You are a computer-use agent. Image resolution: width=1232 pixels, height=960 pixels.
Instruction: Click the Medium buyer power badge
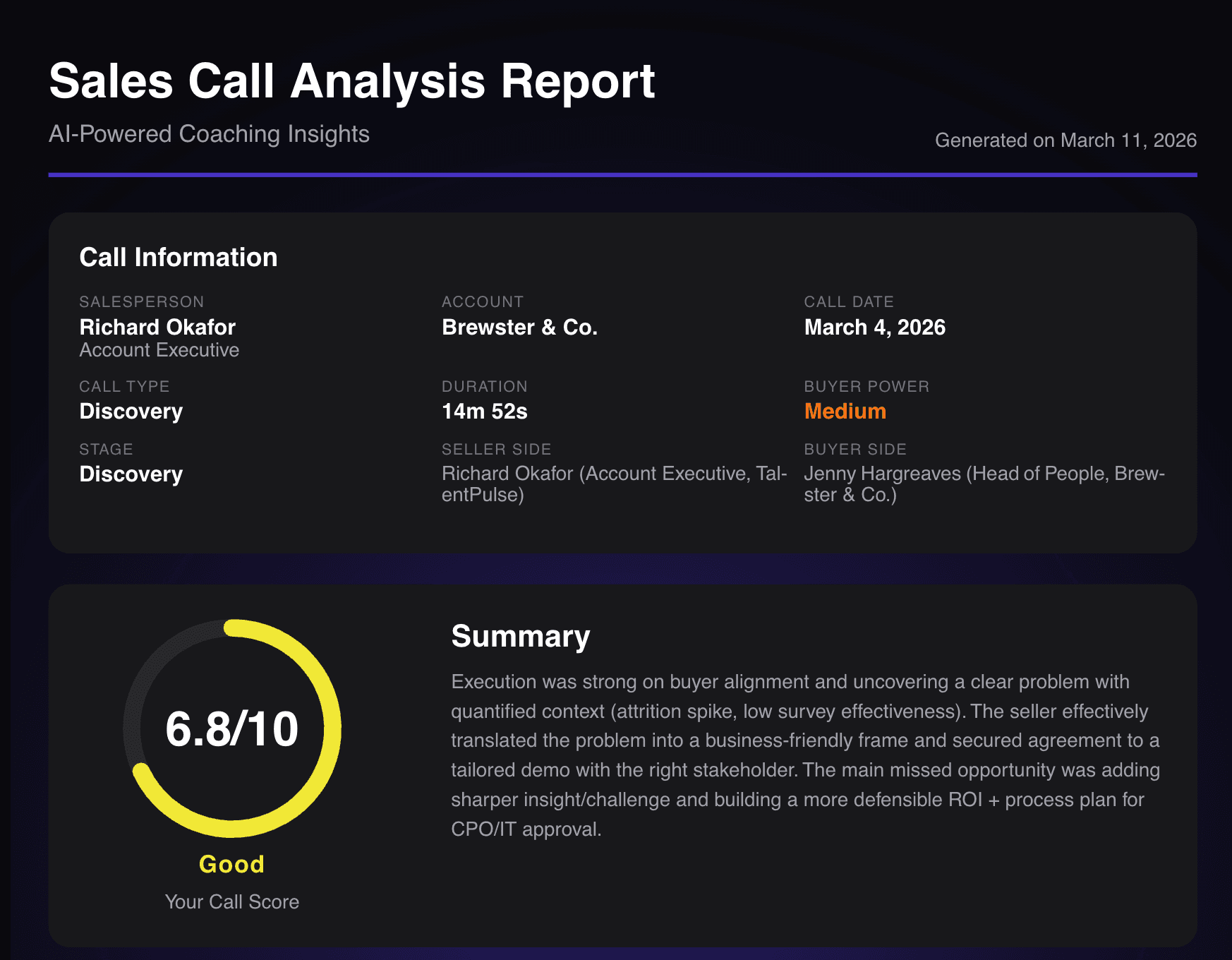845,411
